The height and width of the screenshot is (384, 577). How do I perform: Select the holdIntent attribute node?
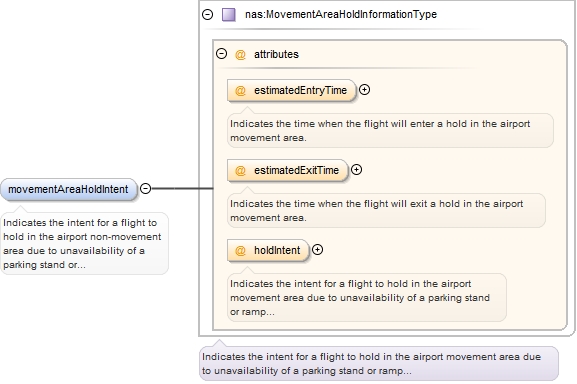268,250
